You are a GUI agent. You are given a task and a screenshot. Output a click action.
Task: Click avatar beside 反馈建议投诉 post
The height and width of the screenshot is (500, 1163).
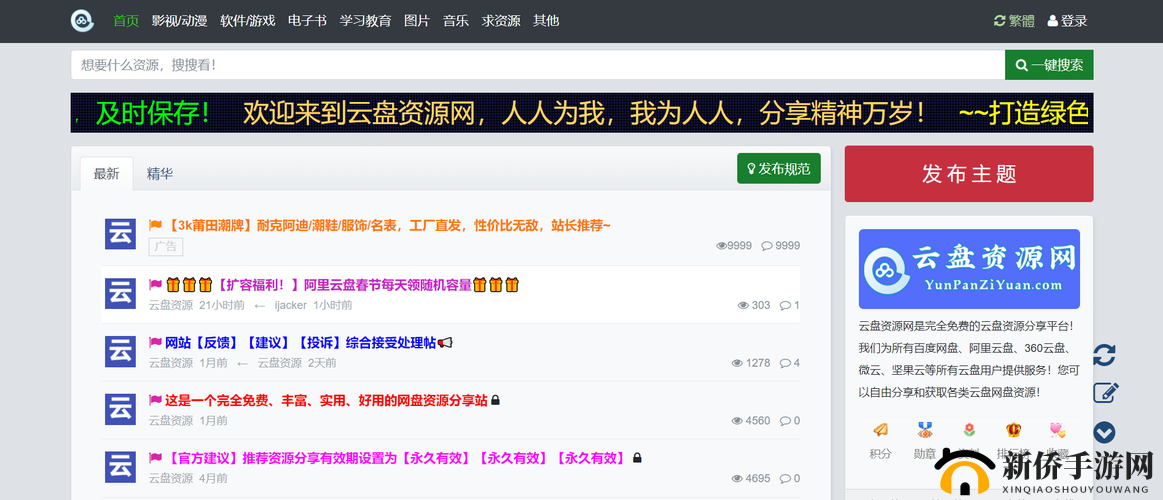(x=119, y=350)
